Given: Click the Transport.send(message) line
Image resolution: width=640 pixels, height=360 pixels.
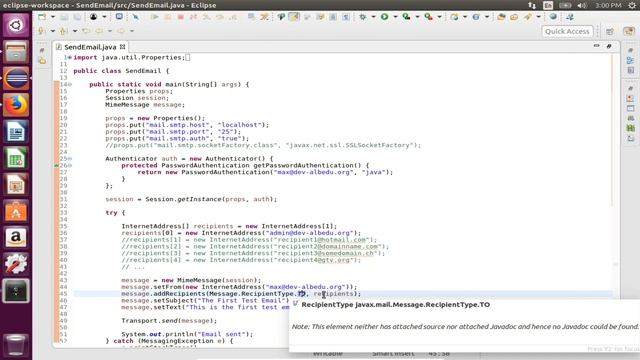Looking at the screenshot, I should 169,321.
